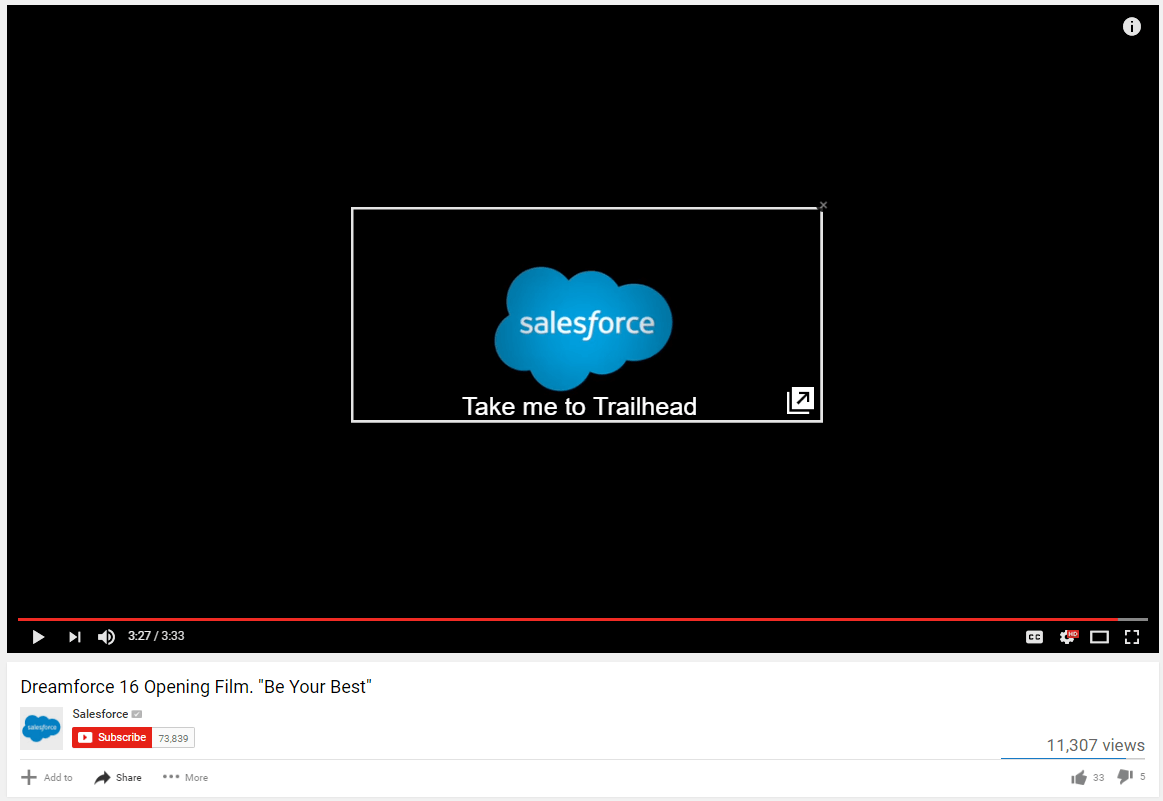Image resolution: width=1163 pixels, height=801 pixels.
Task: Enable closed captions
Action: tap(1034, 636)
